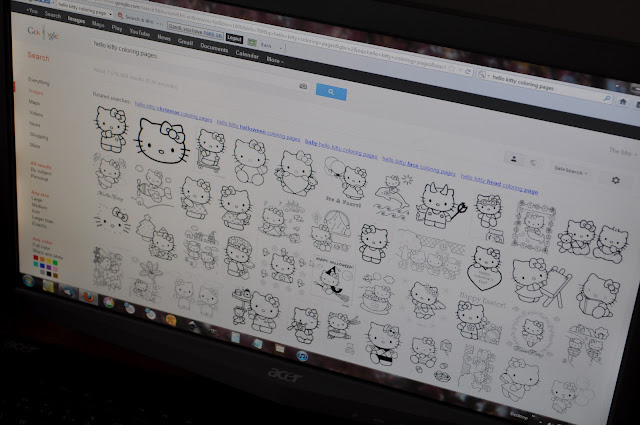Image resolution: width=640 pixels, height=425 pixels.
Task: Open the Hello Kitty with heart sign thumbnail
Action: point(484,269)
